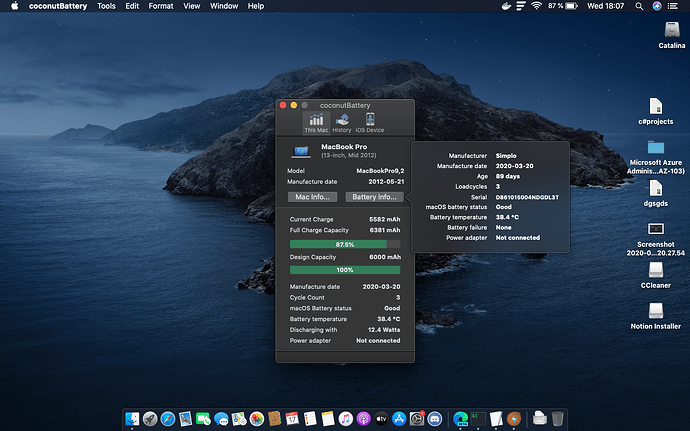Click the Wi-Fi status icon

pyautogui.click(x=536, y=6)
